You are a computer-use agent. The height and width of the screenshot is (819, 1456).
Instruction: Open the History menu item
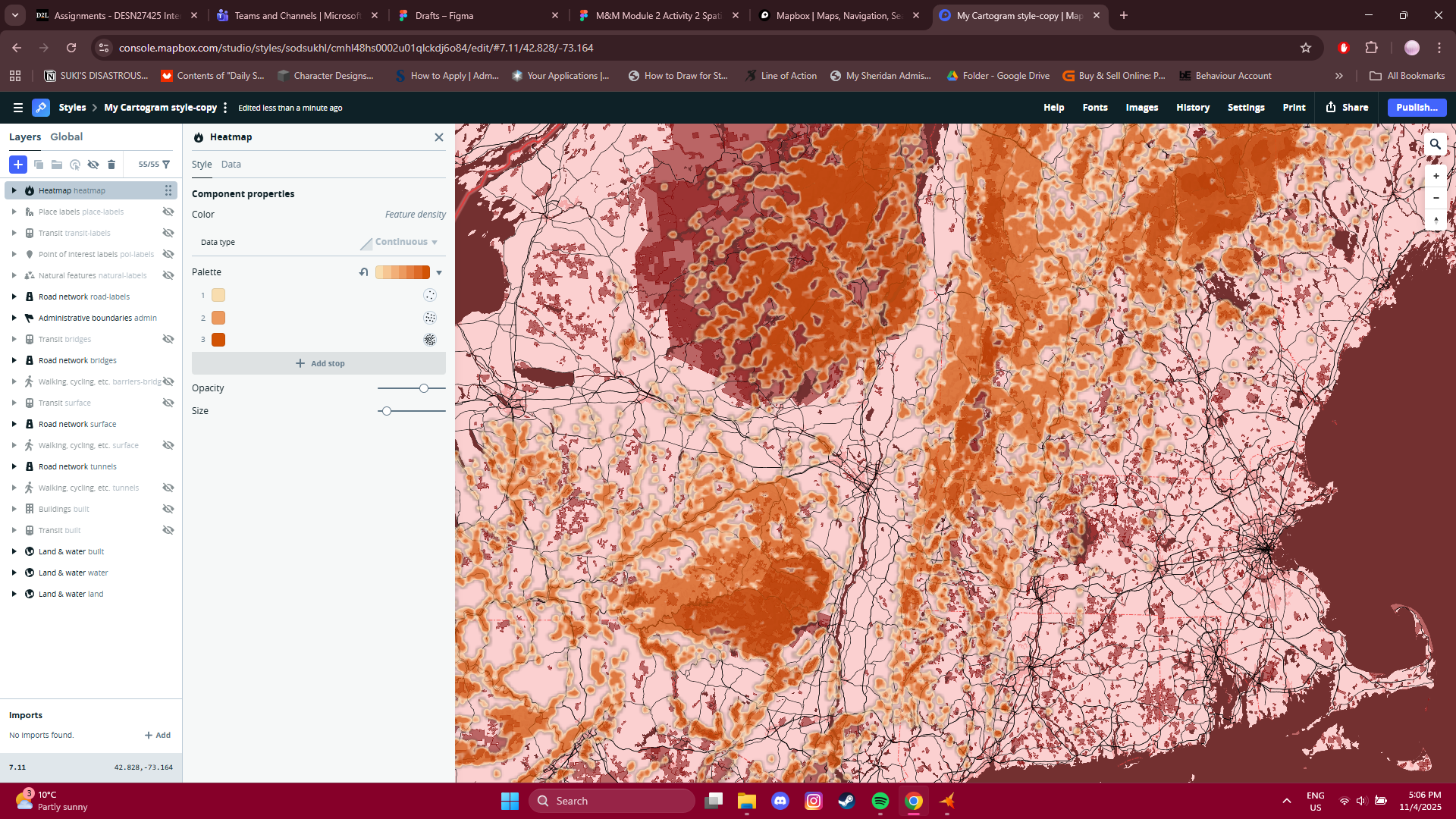(1192, 107)
